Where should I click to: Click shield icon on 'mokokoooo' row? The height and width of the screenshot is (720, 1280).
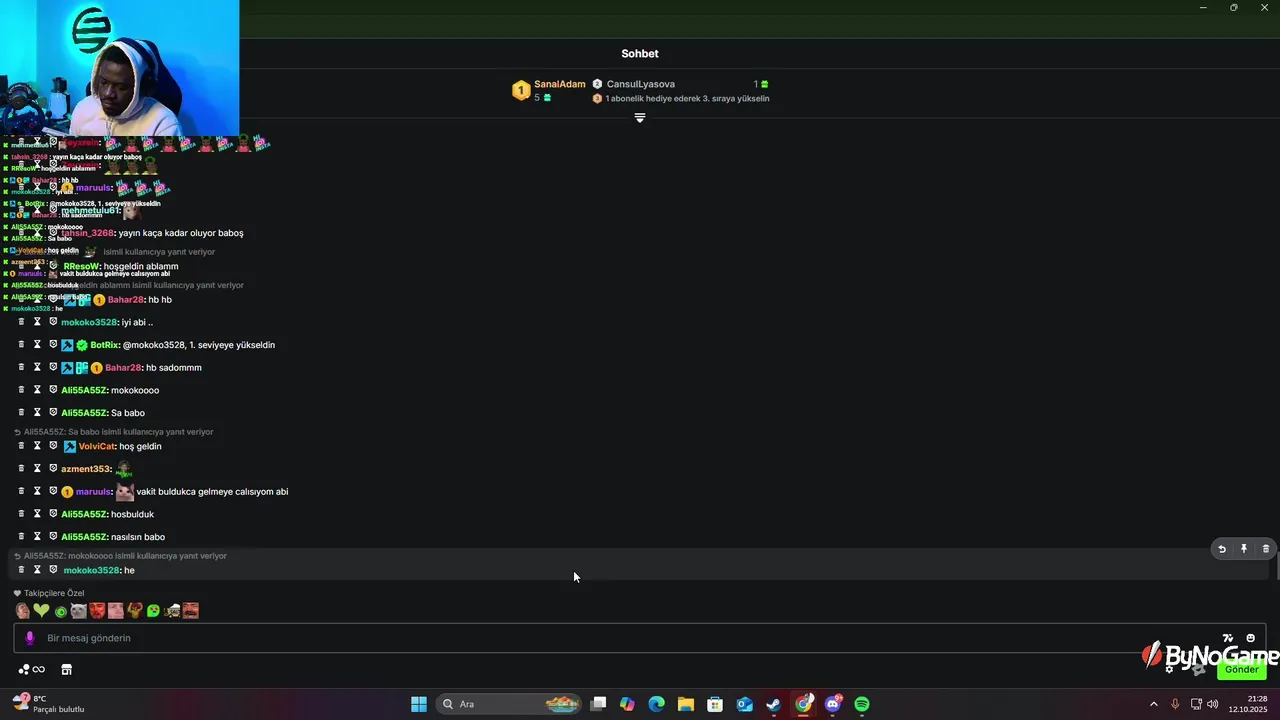click(x=53, y=390)
